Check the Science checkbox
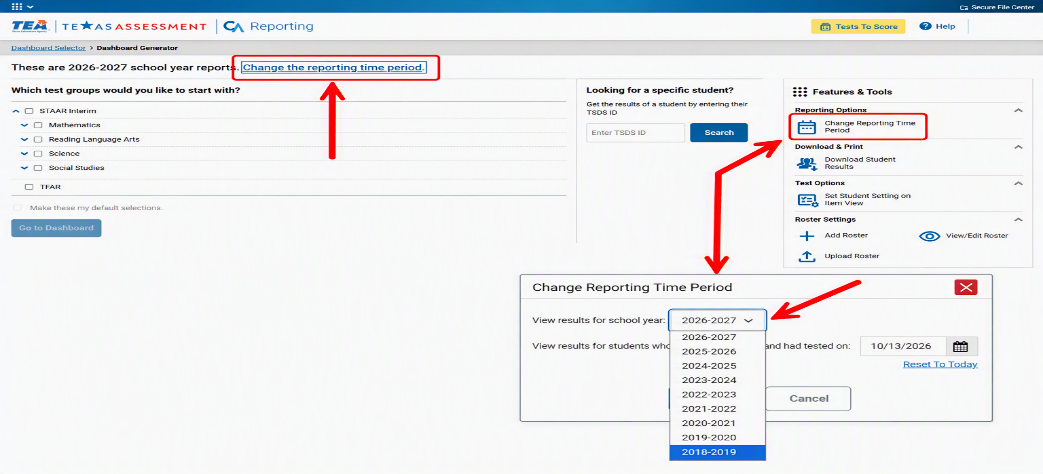The image size is (1043, 474). pyautogui.click(x=38, y=154)
